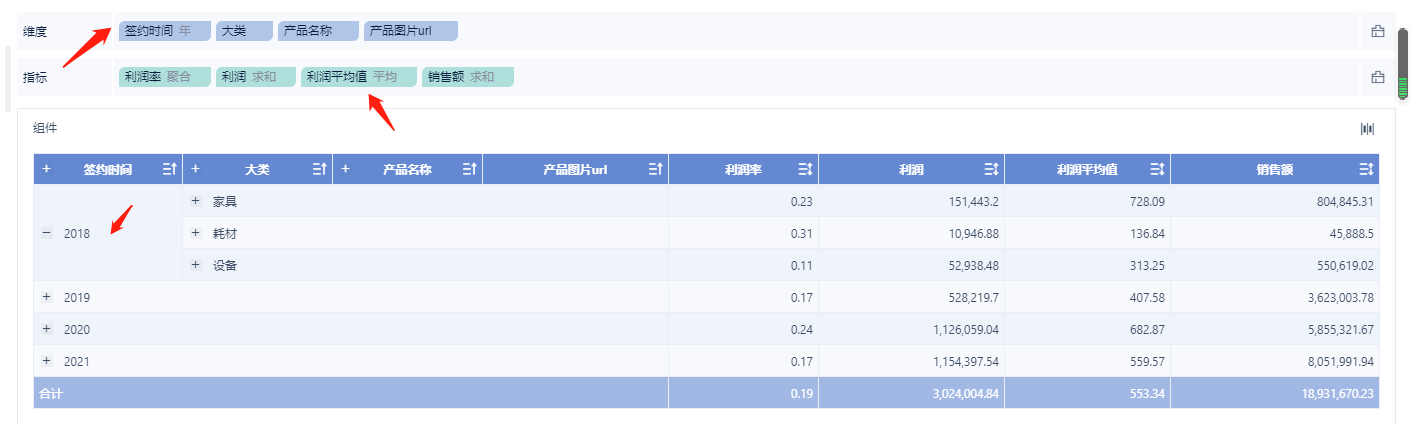Expand the 2019 row

point(46,297)
